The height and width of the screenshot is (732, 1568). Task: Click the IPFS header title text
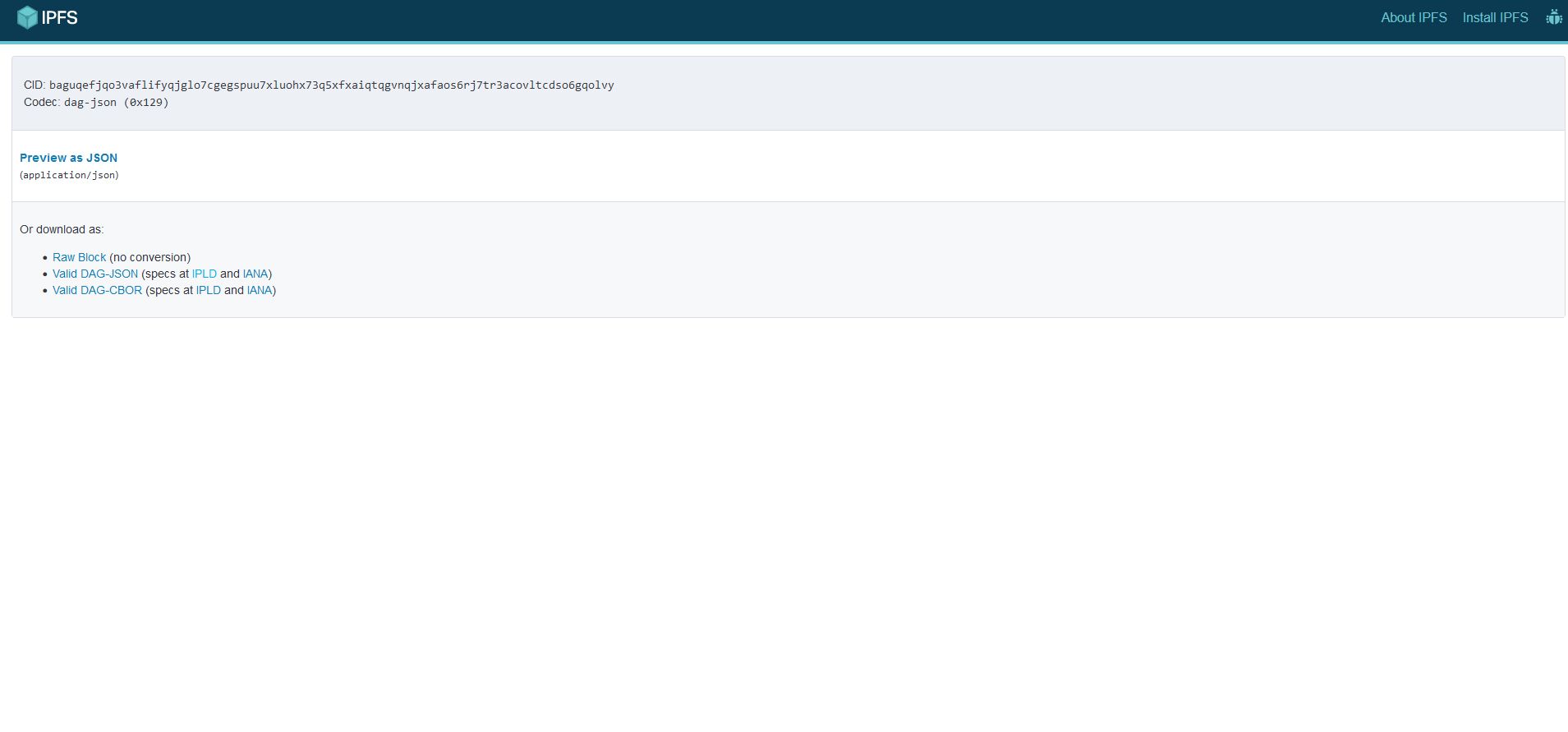(59, 17)
